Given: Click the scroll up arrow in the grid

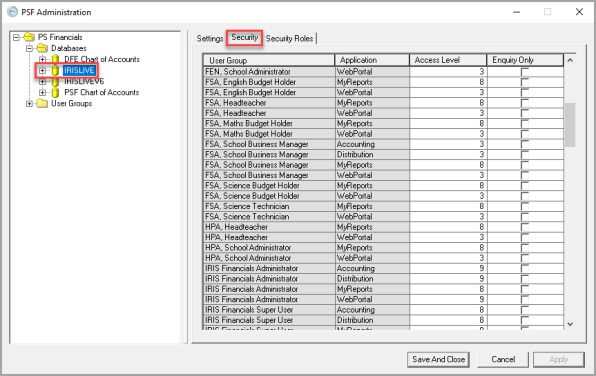Looking at the screenshot, I should point(570,60).
